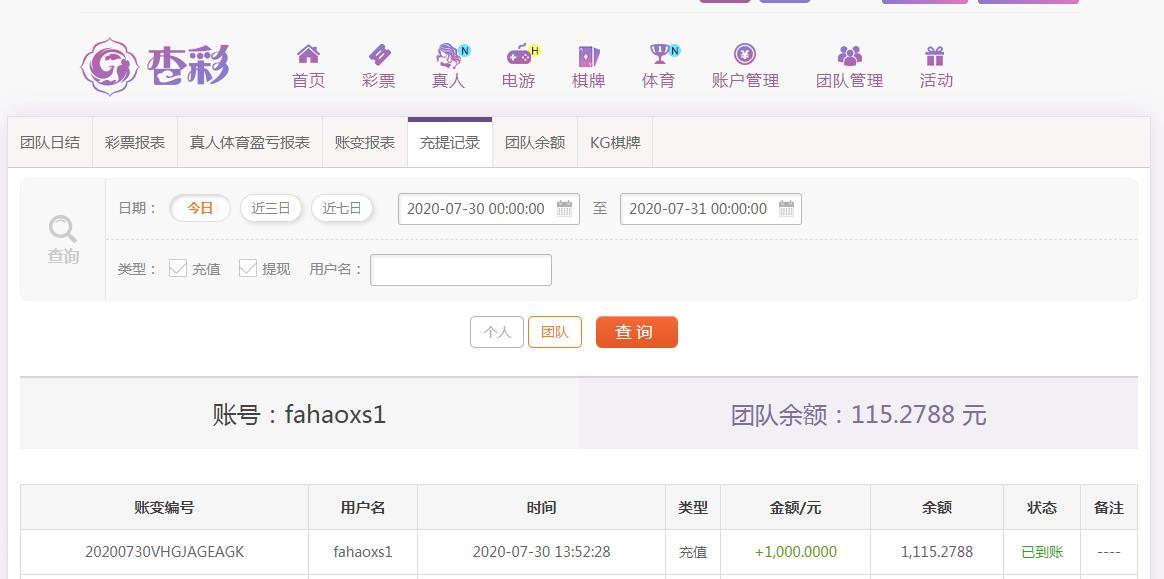Open the 活动 gift box icon
The width and height of the screenshot is (1164, 579).
(x=935, y=56)
